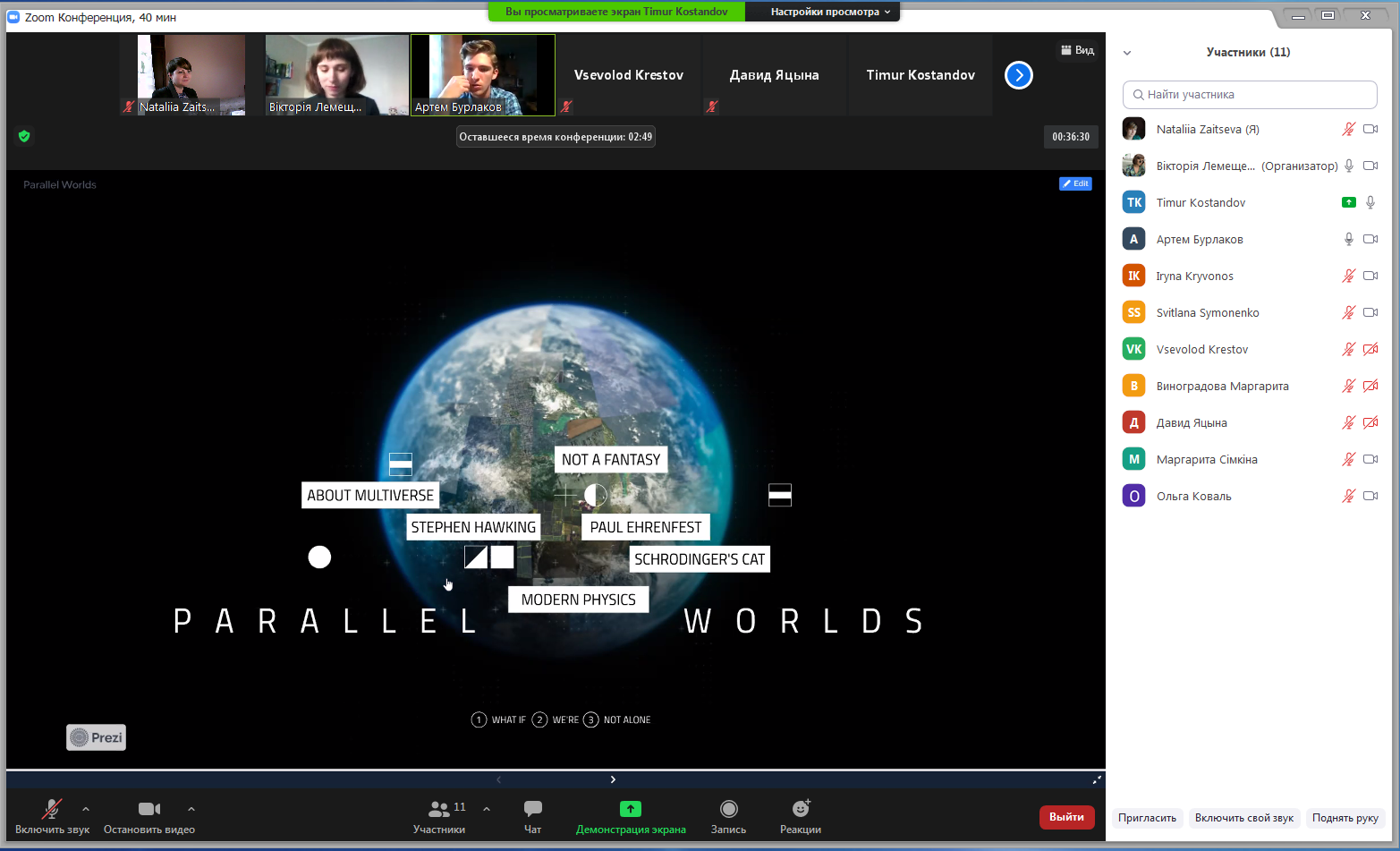This screenshot has height=851, width=1400.
Task: Show next participant thumbnails with blue arrow
Action: pos(1018,75)
